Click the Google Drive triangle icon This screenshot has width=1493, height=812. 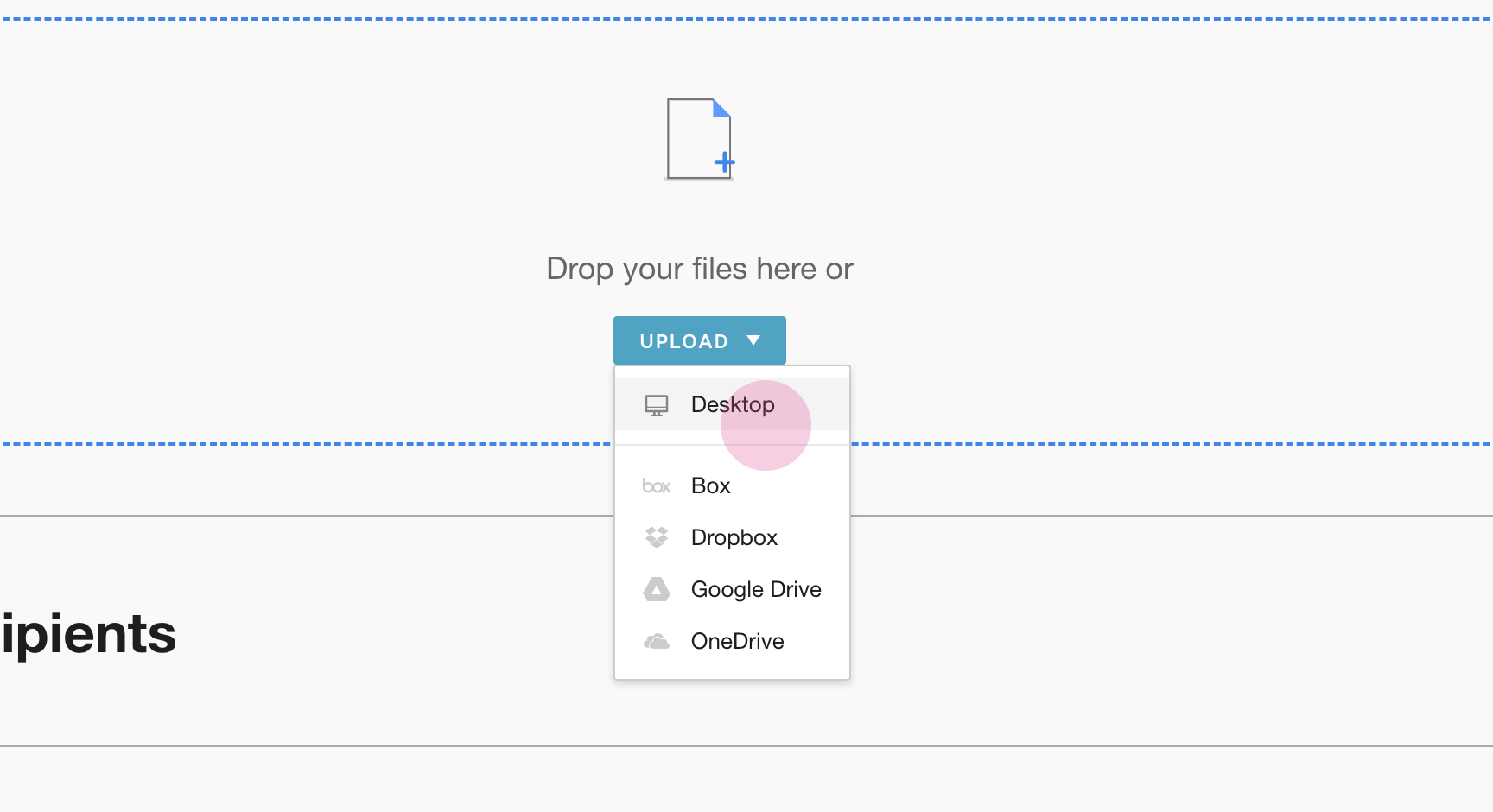click(x=657, y=589)
